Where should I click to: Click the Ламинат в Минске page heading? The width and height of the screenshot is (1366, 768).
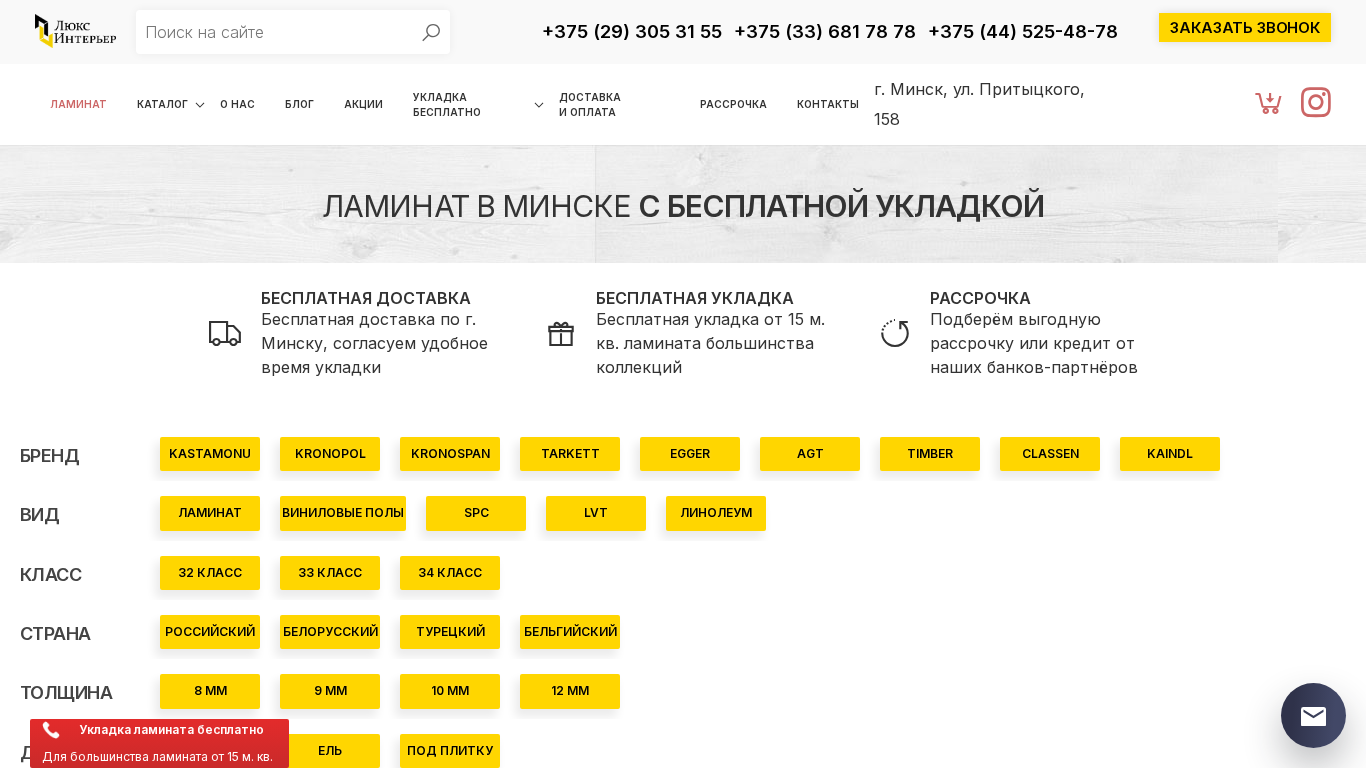[x=683, y=206]
